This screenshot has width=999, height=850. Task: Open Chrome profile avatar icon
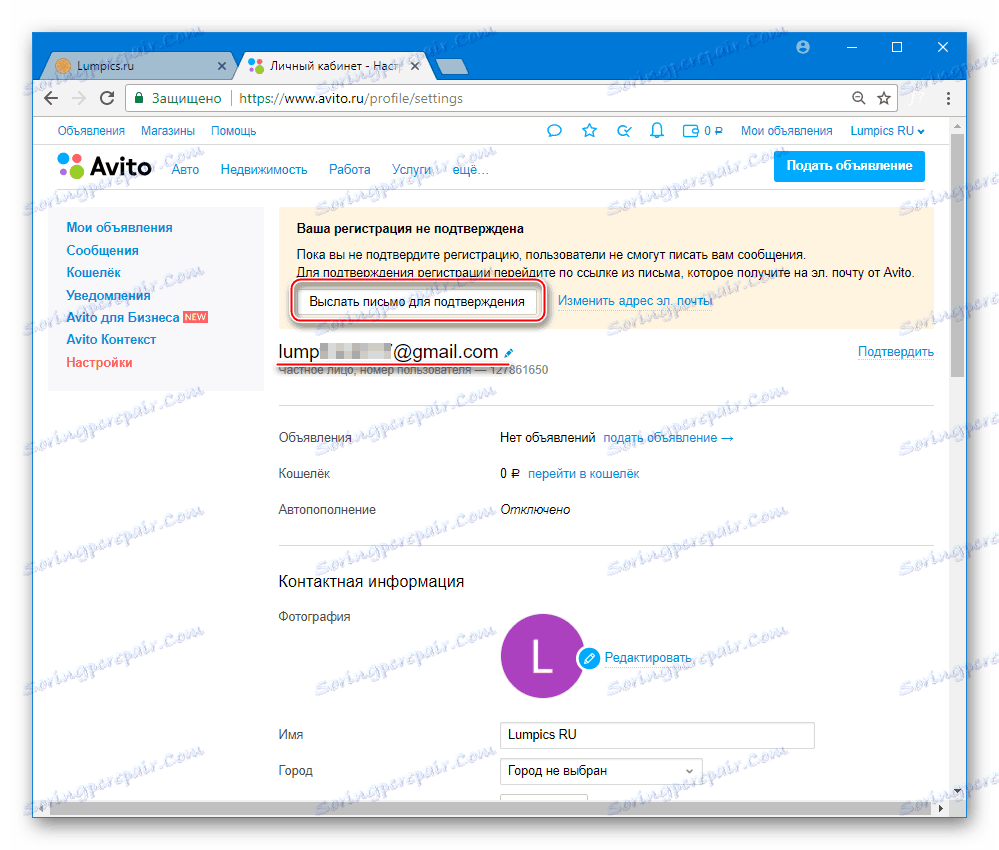[x=803, y=47]
